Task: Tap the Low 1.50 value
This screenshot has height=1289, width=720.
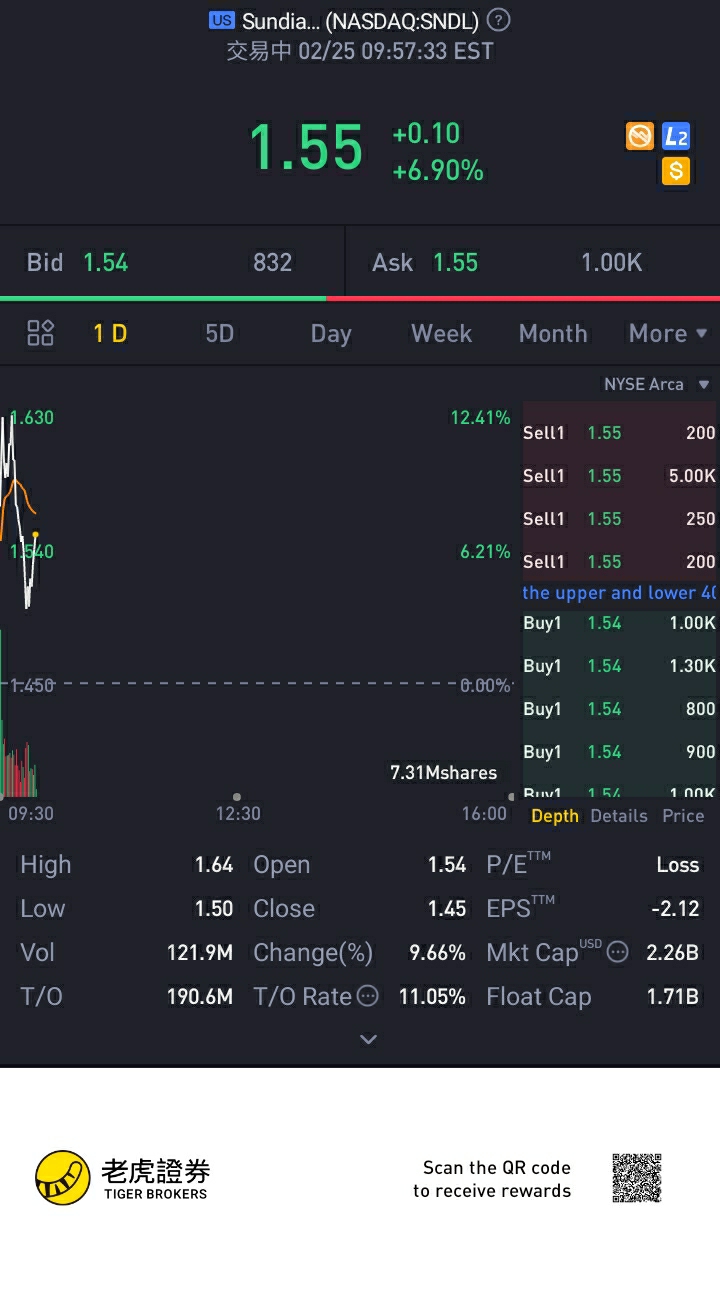Action: [x=214, y=909]
